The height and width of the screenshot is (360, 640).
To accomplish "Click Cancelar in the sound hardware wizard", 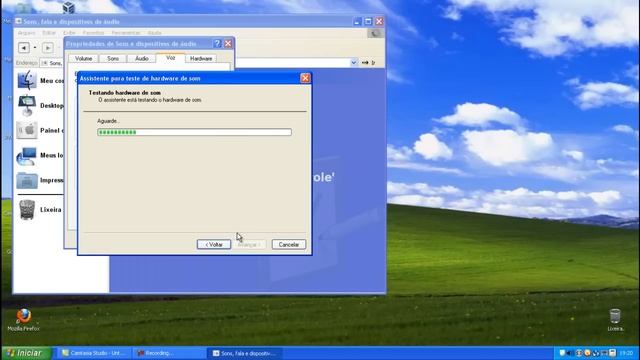I will 289,244.
